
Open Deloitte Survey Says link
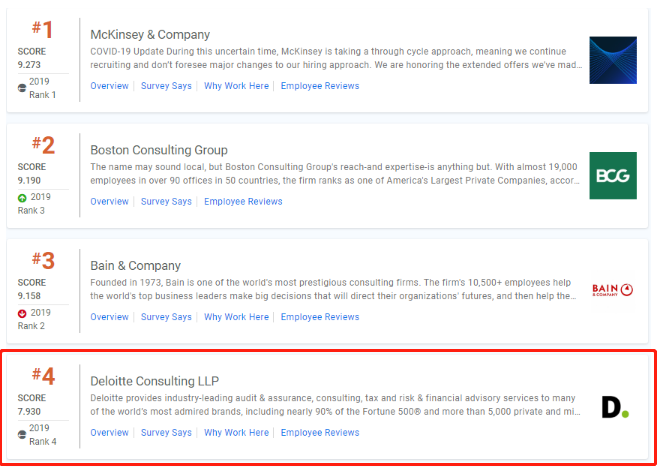point(166,433)
